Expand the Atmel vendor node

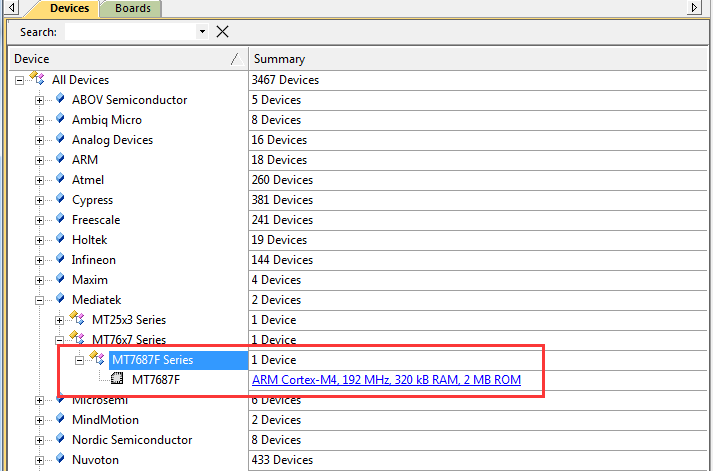40,181
